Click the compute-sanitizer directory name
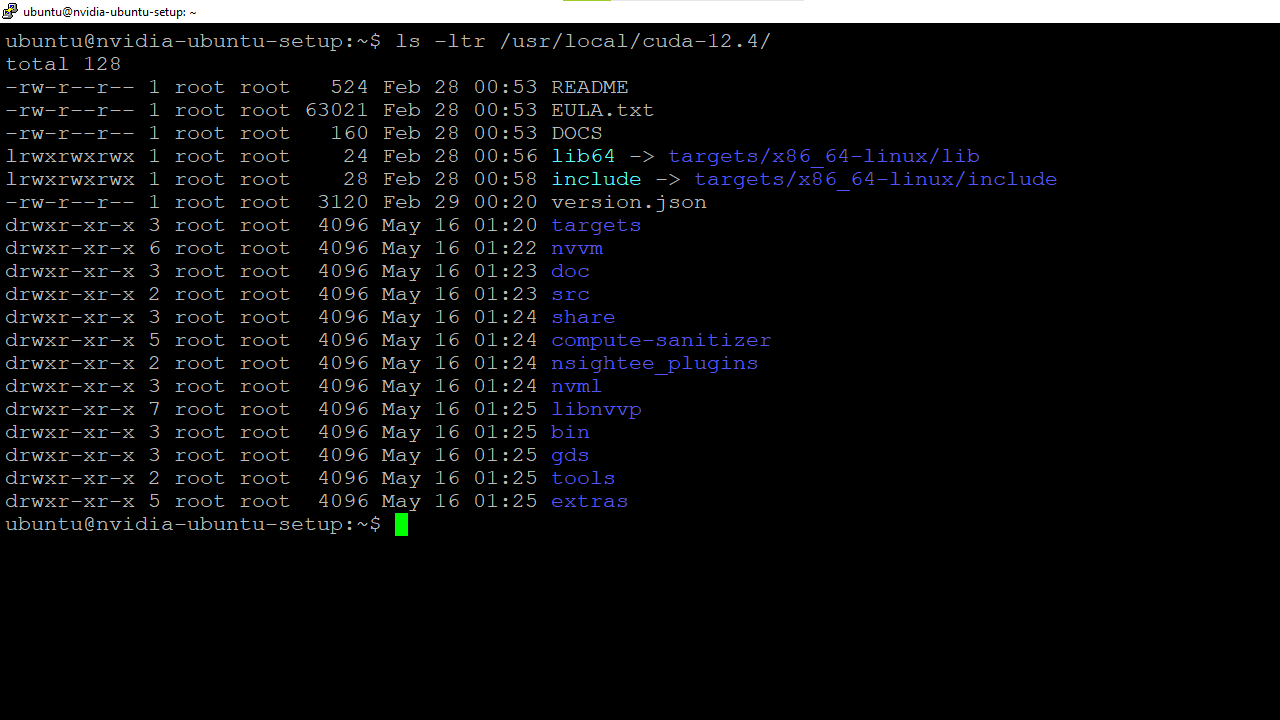This screenshot has width=1280, height=720. pyautogui.click(x=661, y=340)
